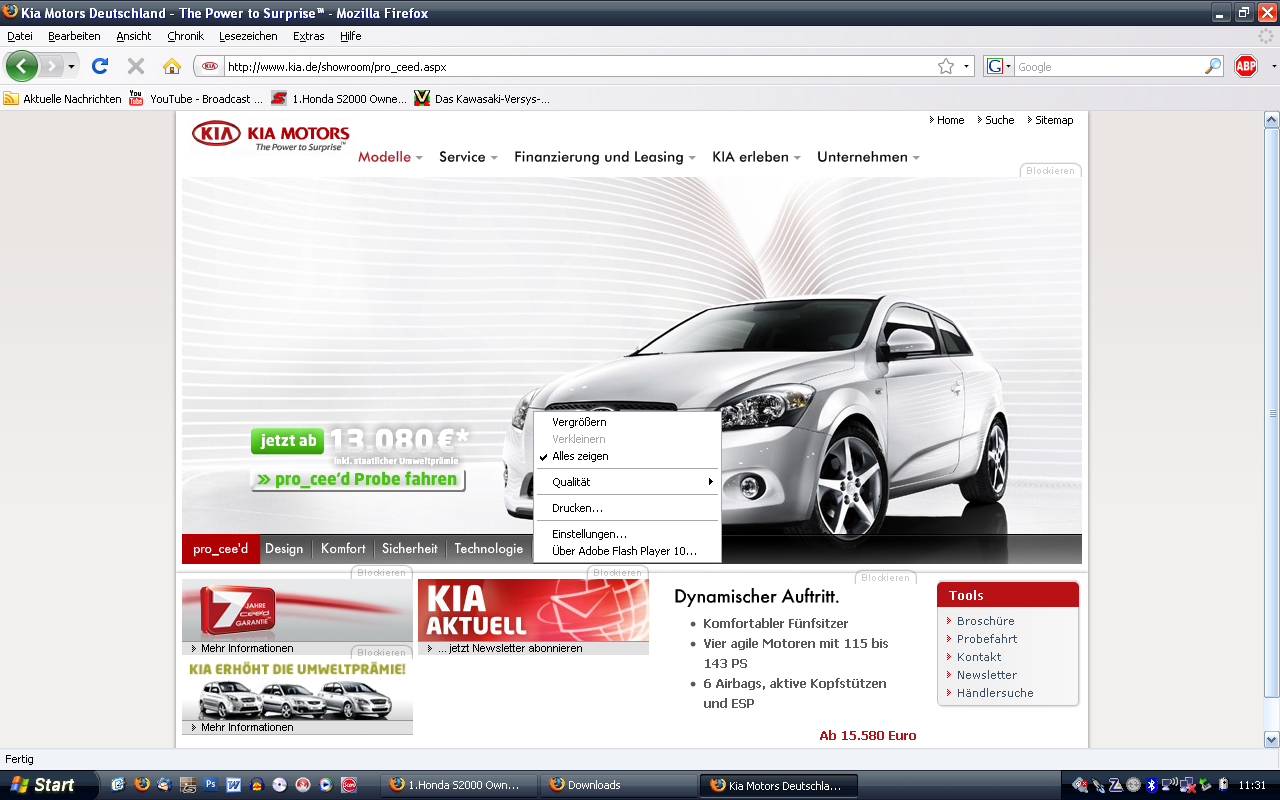Launch Photoshop from the quick launch bar
Screen dimensions: 1280x800
pyautogui.click(x=210, y=785)
